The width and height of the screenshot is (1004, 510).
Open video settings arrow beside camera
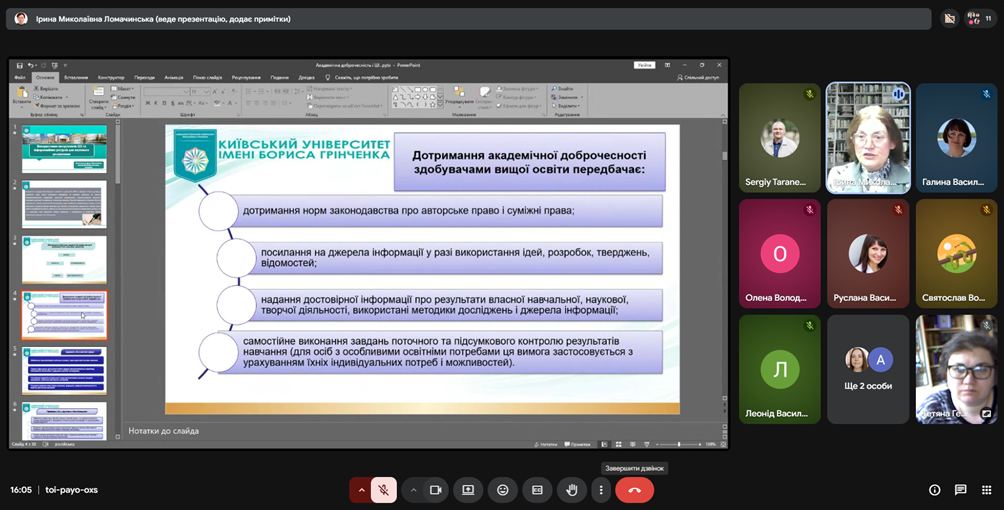tap(413, 490)
